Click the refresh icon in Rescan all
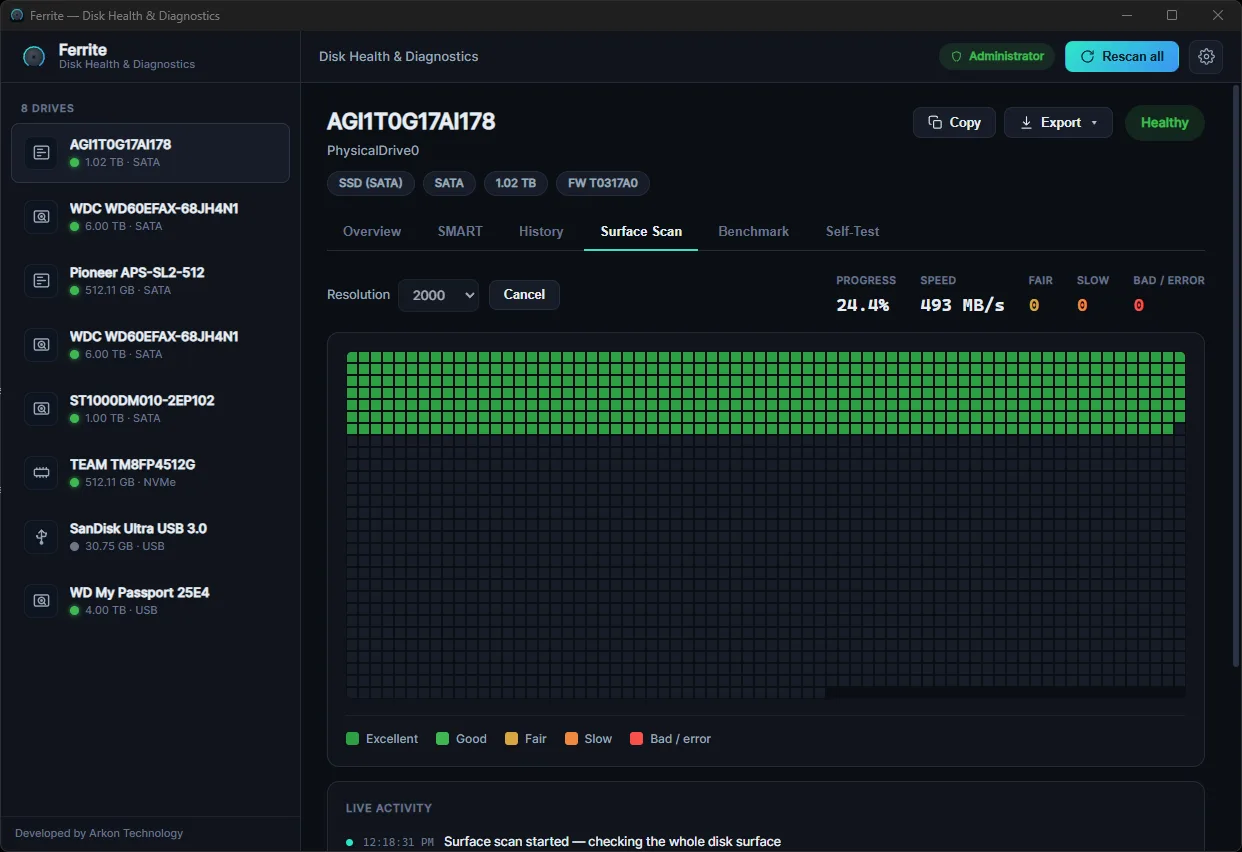1242x852 pixels. click(1088, 57)
